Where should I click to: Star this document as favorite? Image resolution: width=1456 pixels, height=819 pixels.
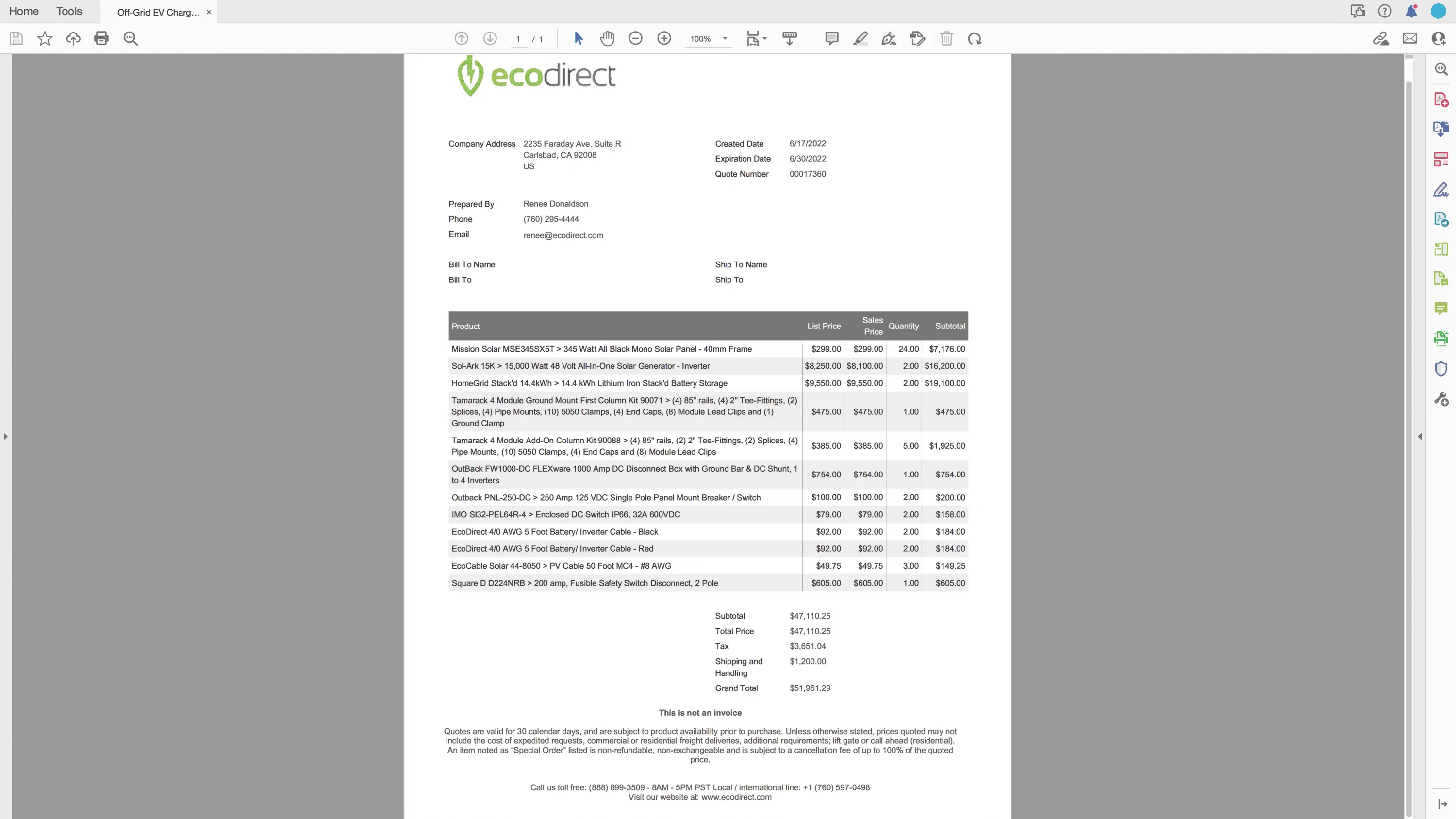click(45, 38)
